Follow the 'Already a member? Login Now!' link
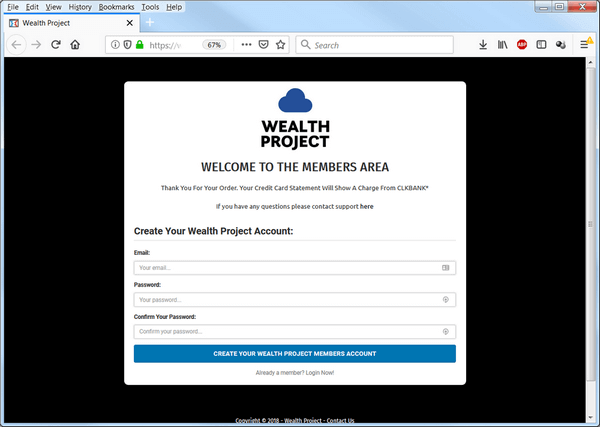The width and height of the screenshot is (600, 427). tap(295, 373)
